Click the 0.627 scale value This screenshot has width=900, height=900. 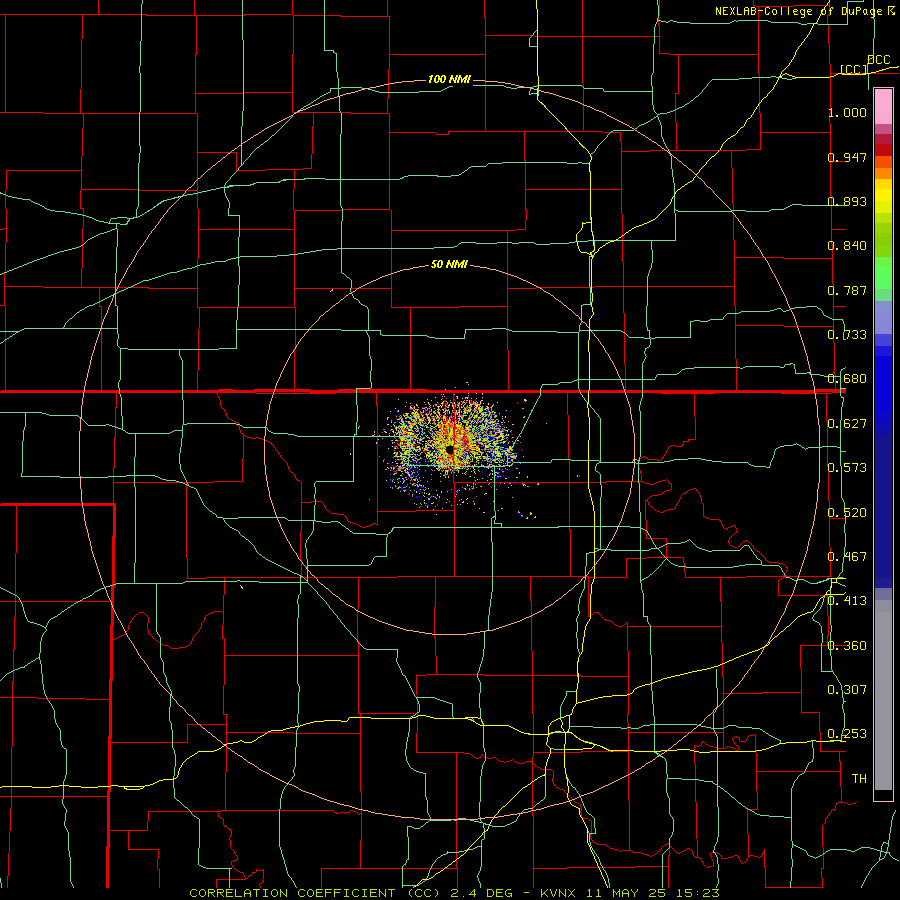click(847, 424)
